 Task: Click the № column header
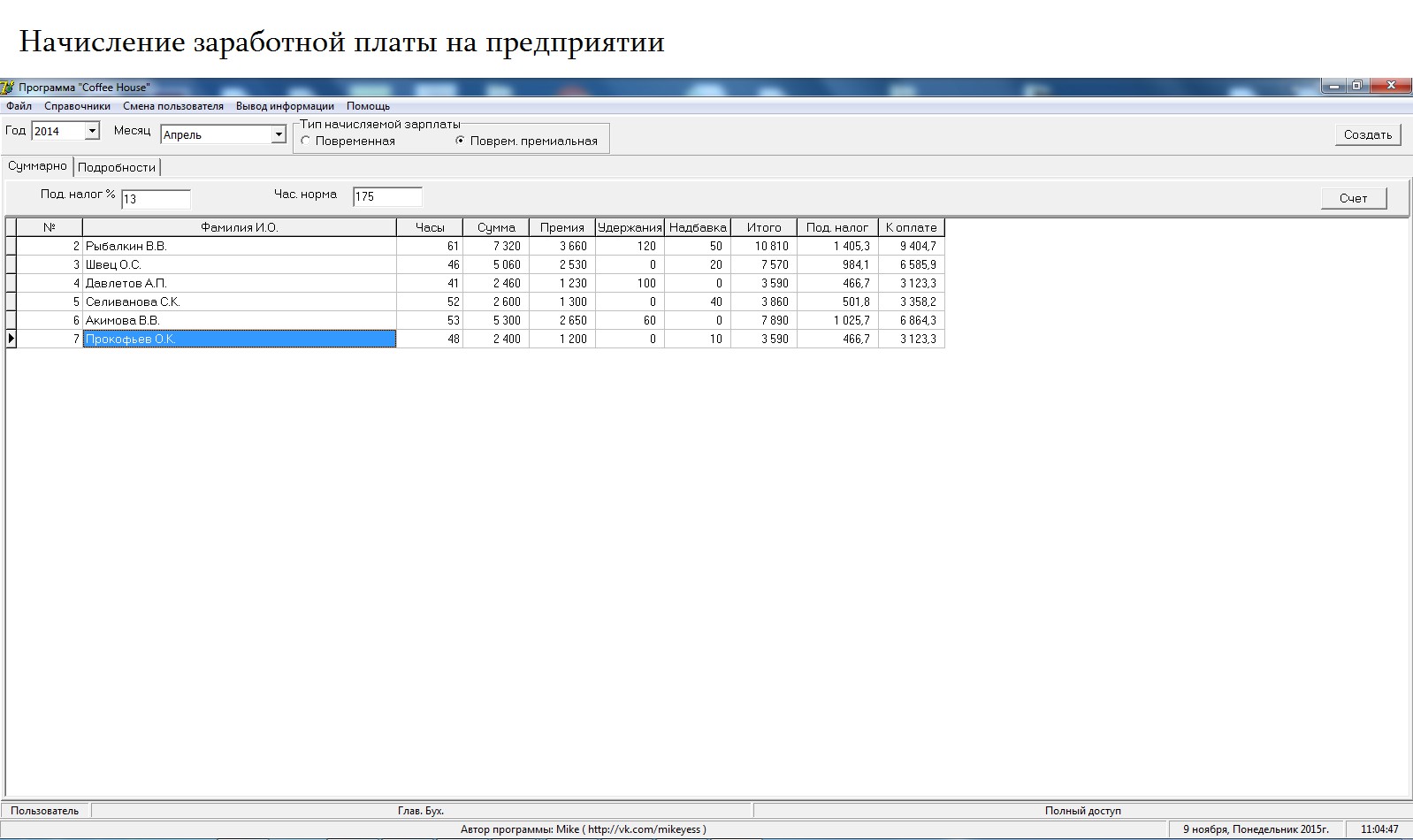pyautogui.click(x=50, y=227)
